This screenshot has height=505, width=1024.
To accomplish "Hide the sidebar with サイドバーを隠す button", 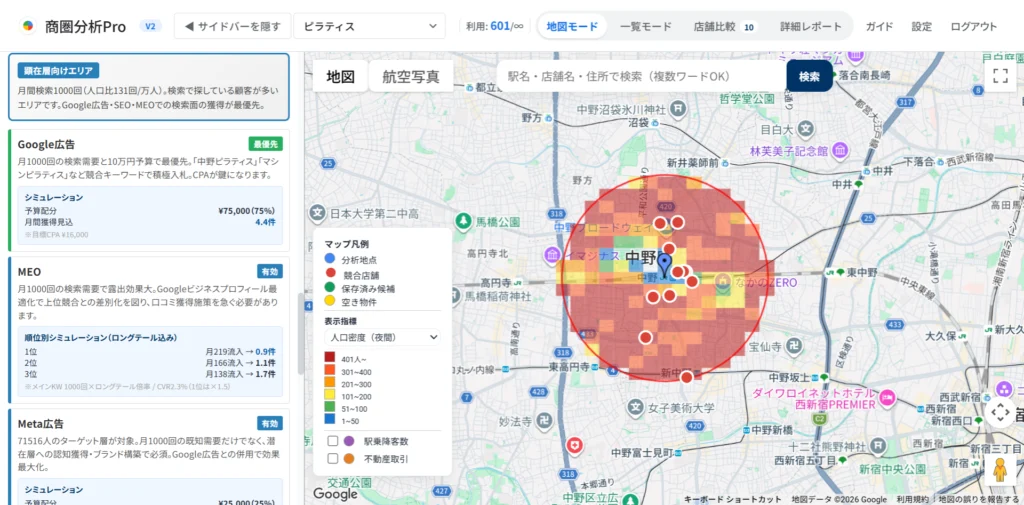I will point(232,26).
